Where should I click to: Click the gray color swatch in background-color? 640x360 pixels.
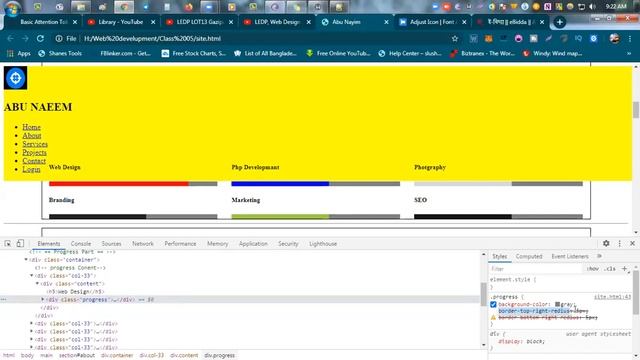(558, 304)
